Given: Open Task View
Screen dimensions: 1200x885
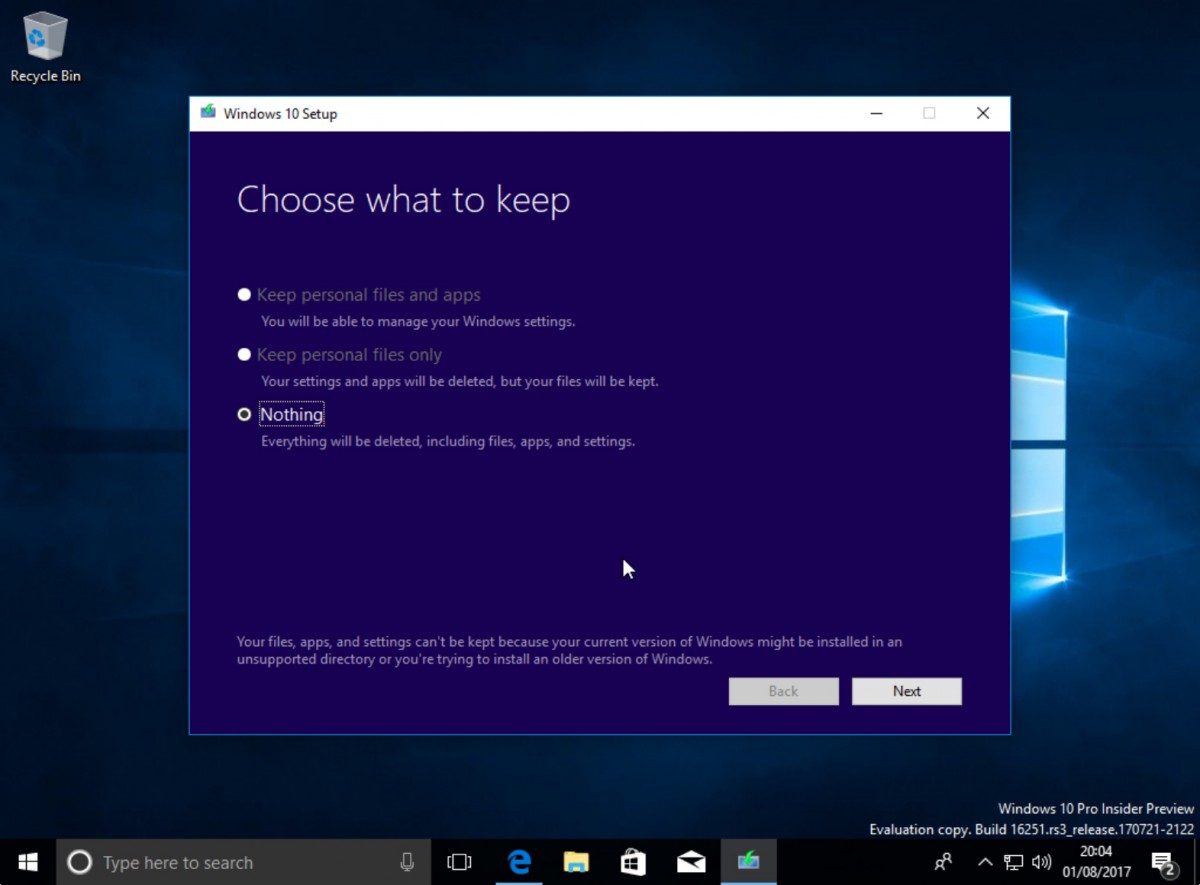Looking at the screenshot, I should (x=459, y=861).
